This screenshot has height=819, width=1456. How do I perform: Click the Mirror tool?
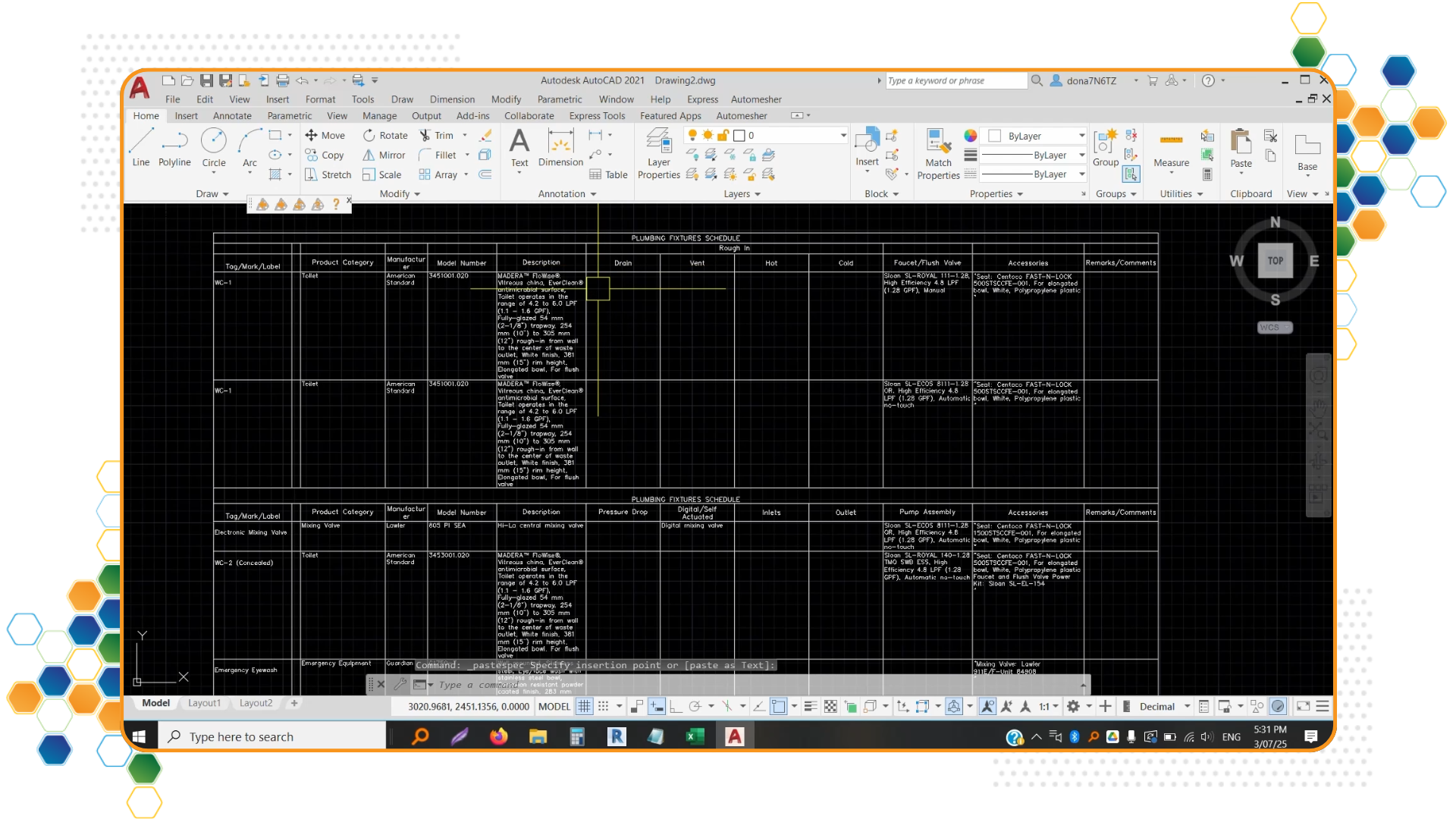pyautogui.click(x=384, y=155)
